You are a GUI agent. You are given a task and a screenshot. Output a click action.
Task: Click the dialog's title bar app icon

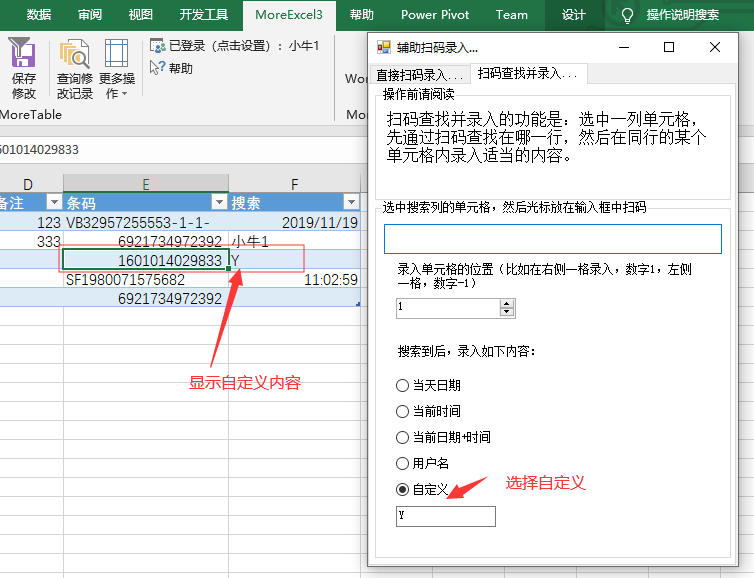click(x=383, y=47)
